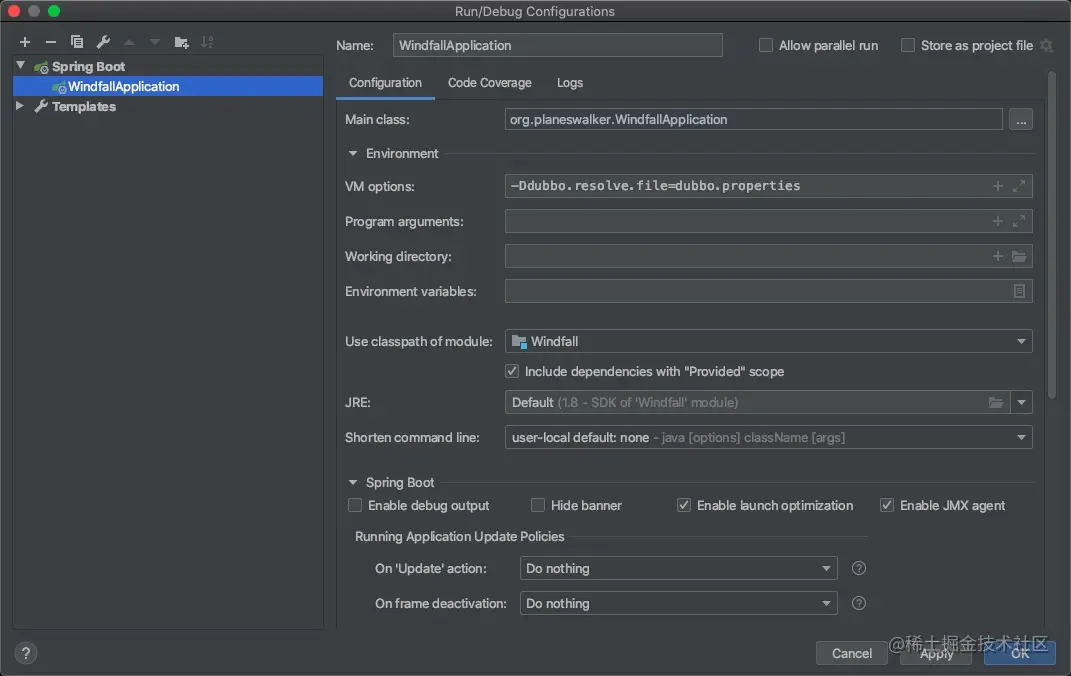
Task: Check the Hide banner option
Action: 538,505
